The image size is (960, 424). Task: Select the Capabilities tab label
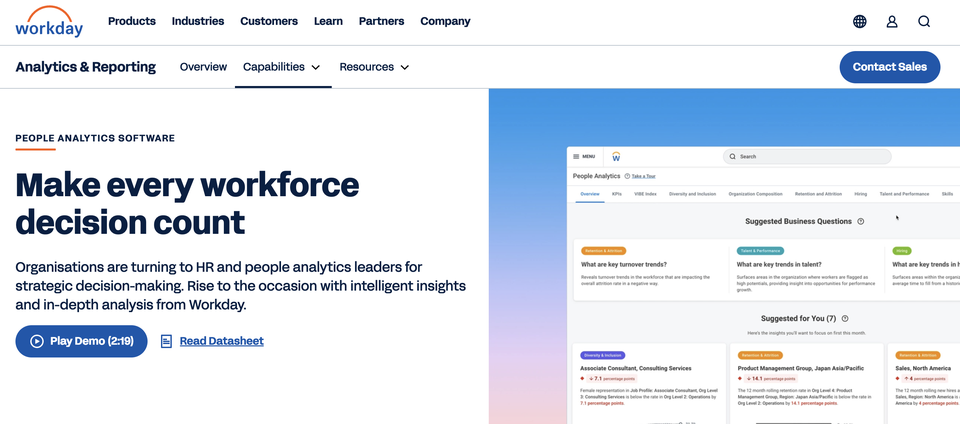pos(274,67)
